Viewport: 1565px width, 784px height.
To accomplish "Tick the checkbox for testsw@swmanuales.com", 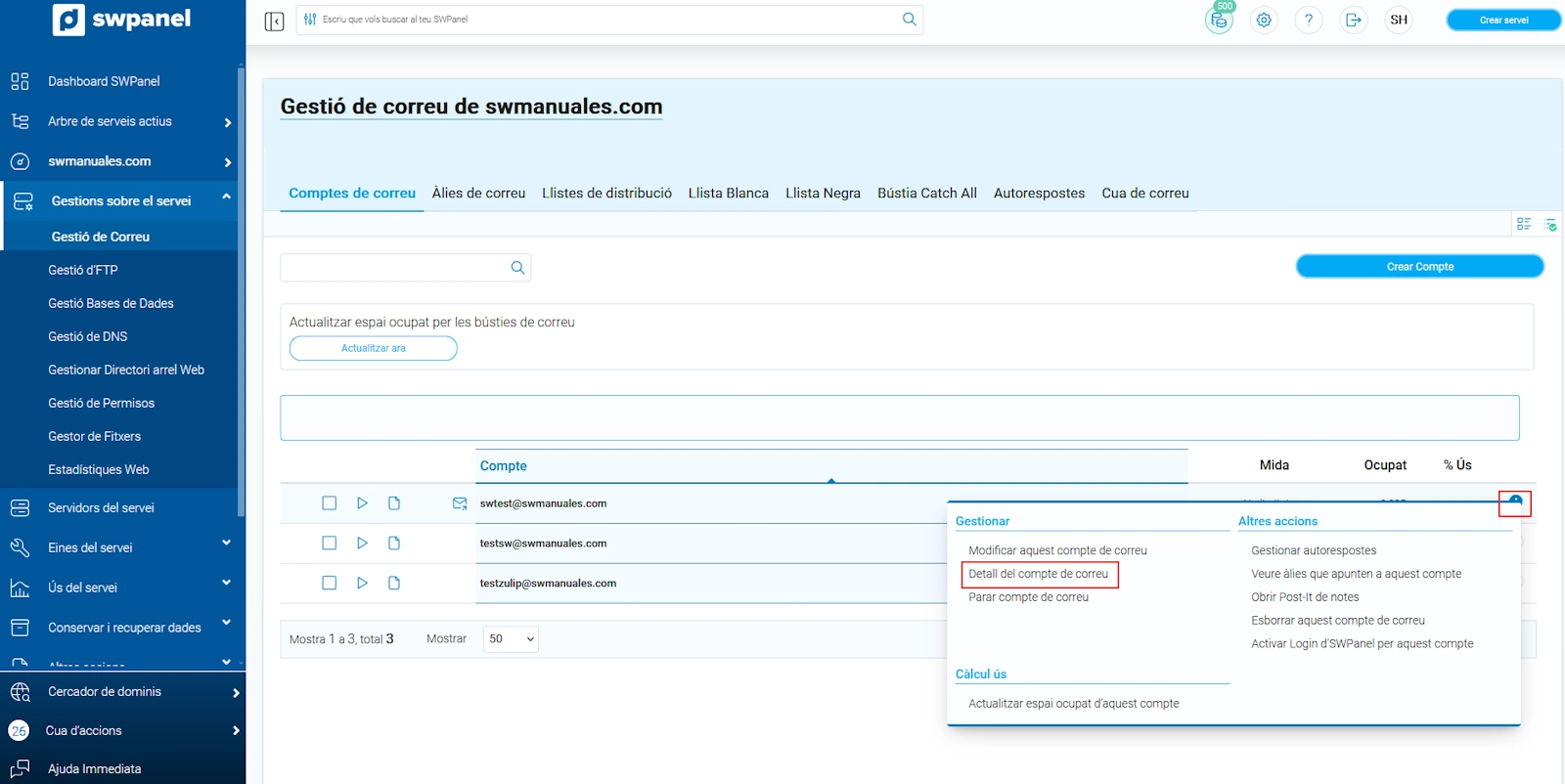I will point(330,544).
